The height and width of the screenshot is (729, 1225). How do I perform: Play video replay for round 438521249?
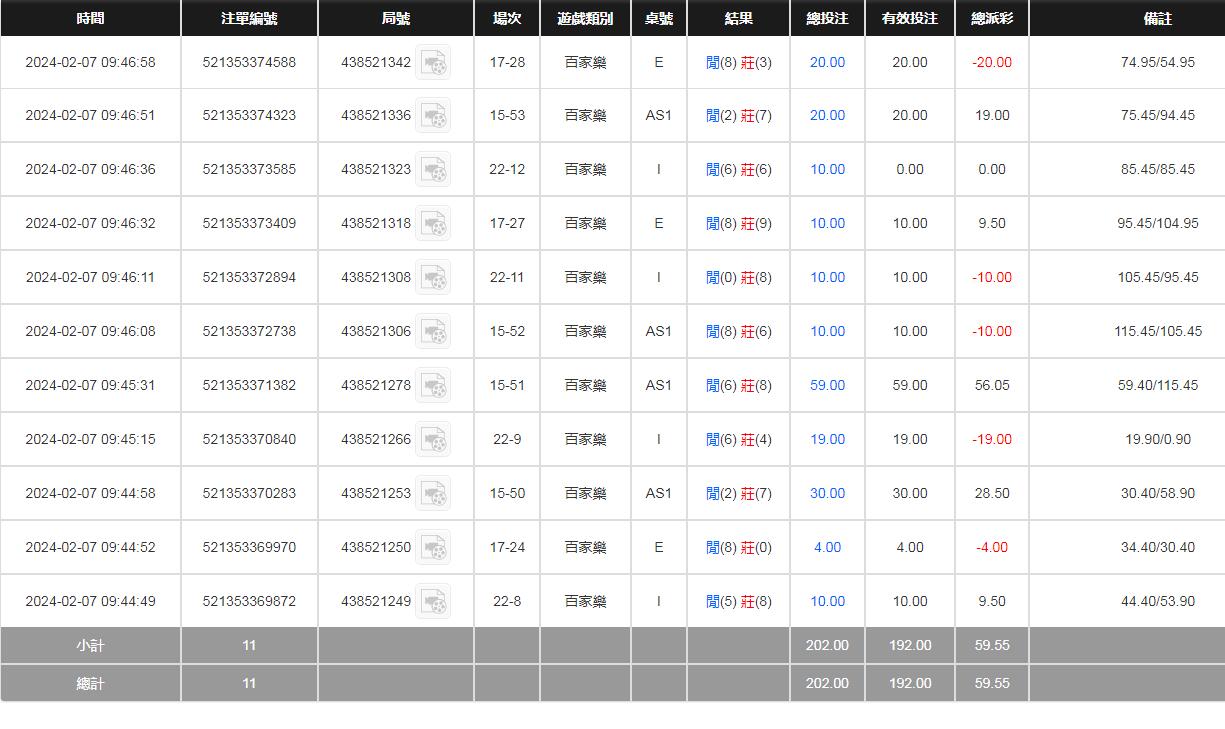point(433,602)
